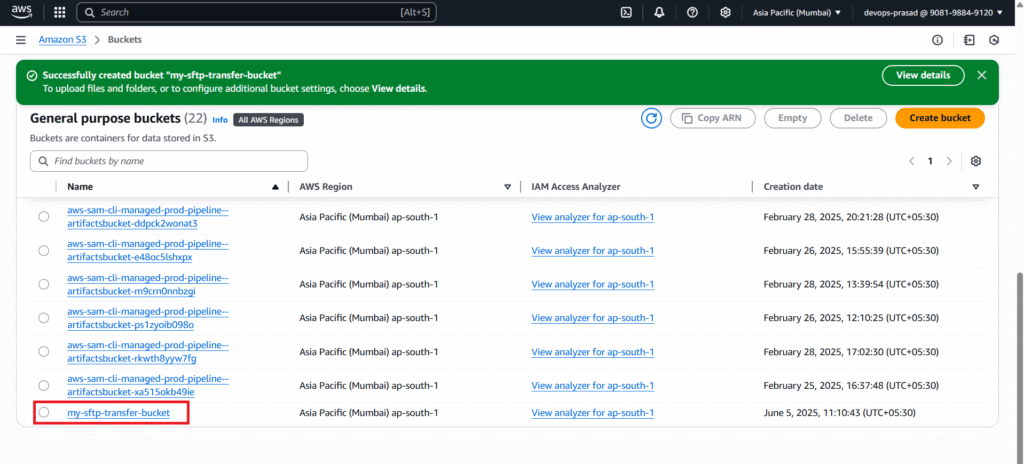Image resolution: width=1024 pixels, height=464 pixels.
Task: Open View analyzer link for ps1zyoib098o row
Action: pos(592,318)
